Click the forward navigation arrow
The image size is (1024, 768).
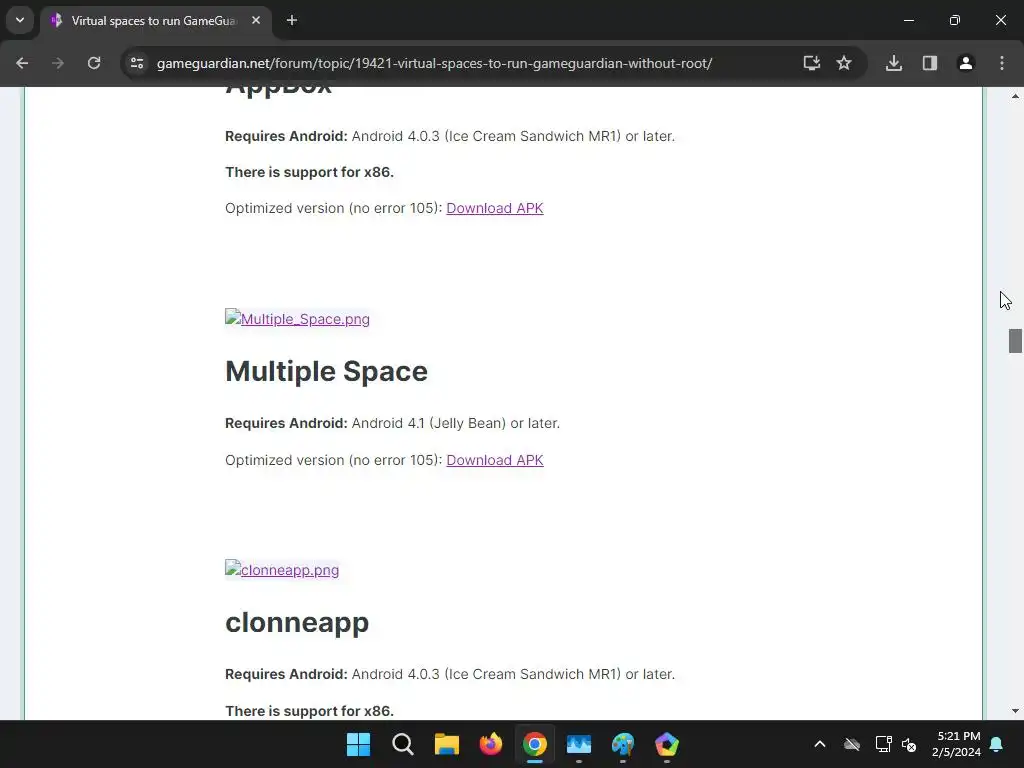coord(58,63)
